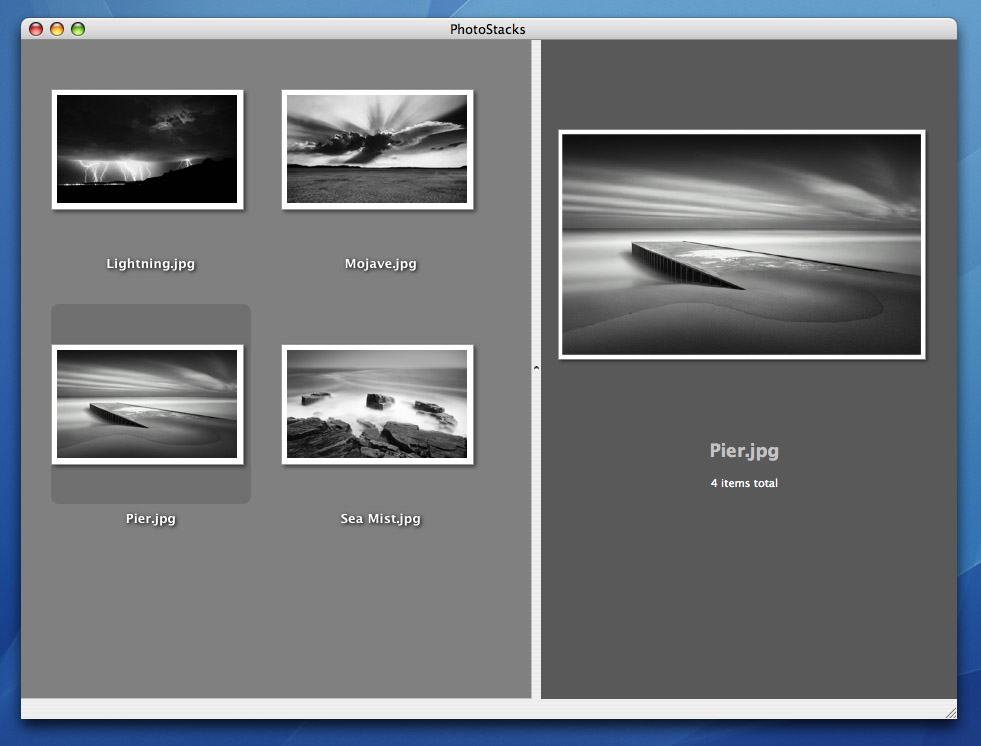Click the PhotoStacks window title
The width and height of the screenshot is (981, 746).
coord(487,29)
